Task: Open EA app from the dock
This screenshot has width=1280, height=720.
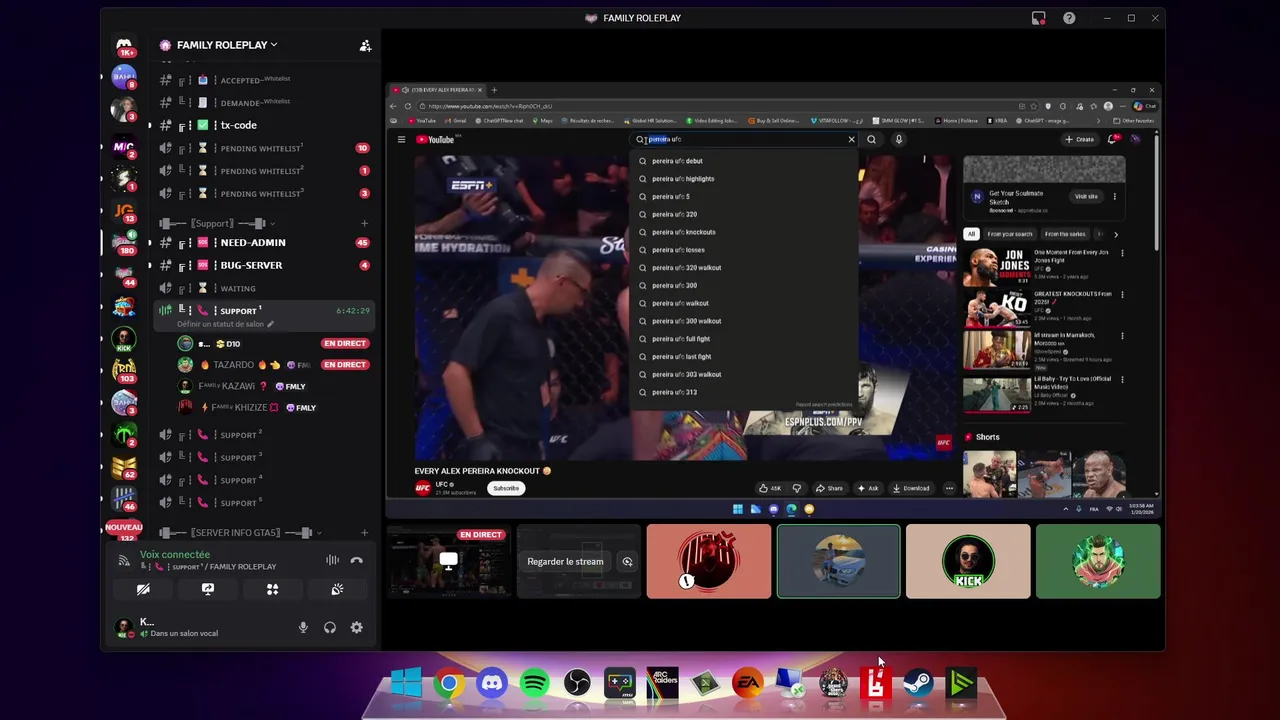Action: pyautogui.click(x=748, y=684)
